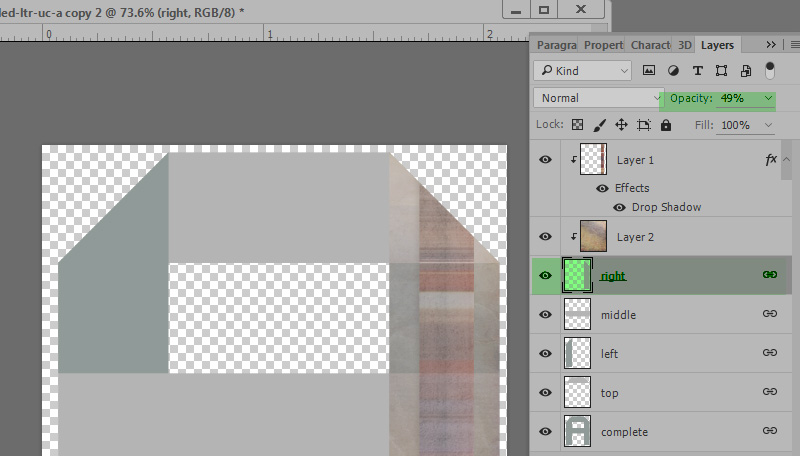Click the right layer thumbnail
The width and height of the screenshot is (800, 456).
click(x=577, y=275)
